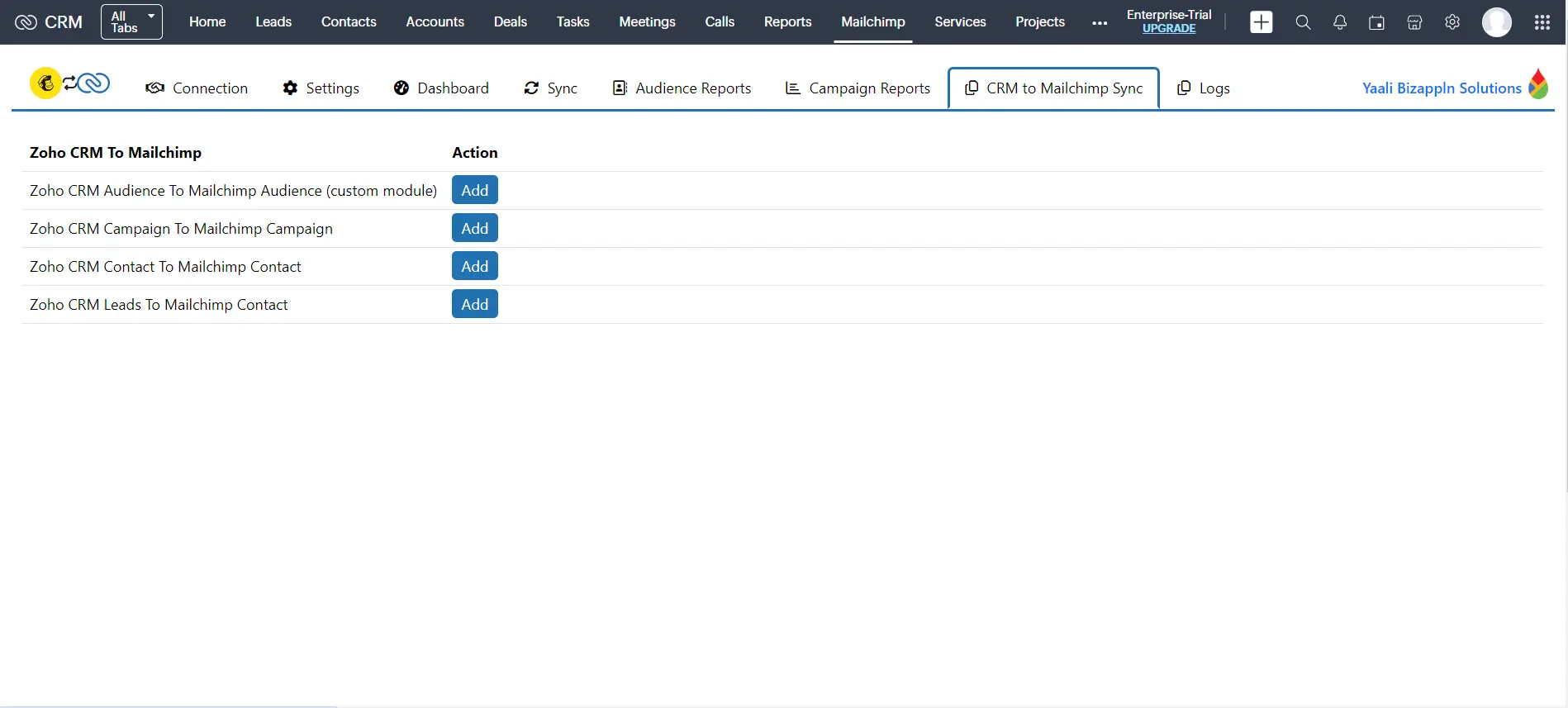Click the 'Action' column header

pyautogui.click(x=475, y=153)
